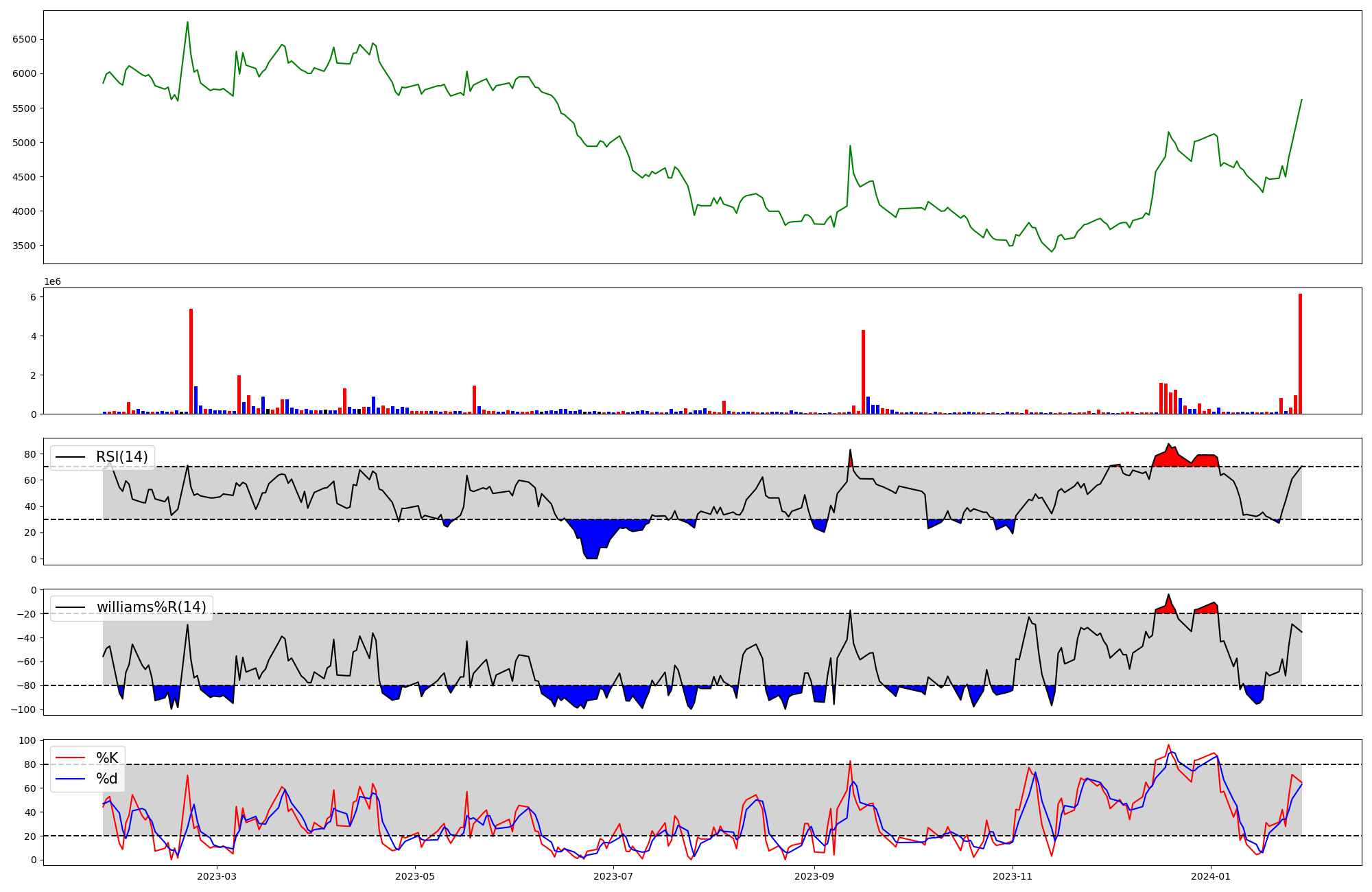Click the 6500 price axis tick label

click(25, 39)
